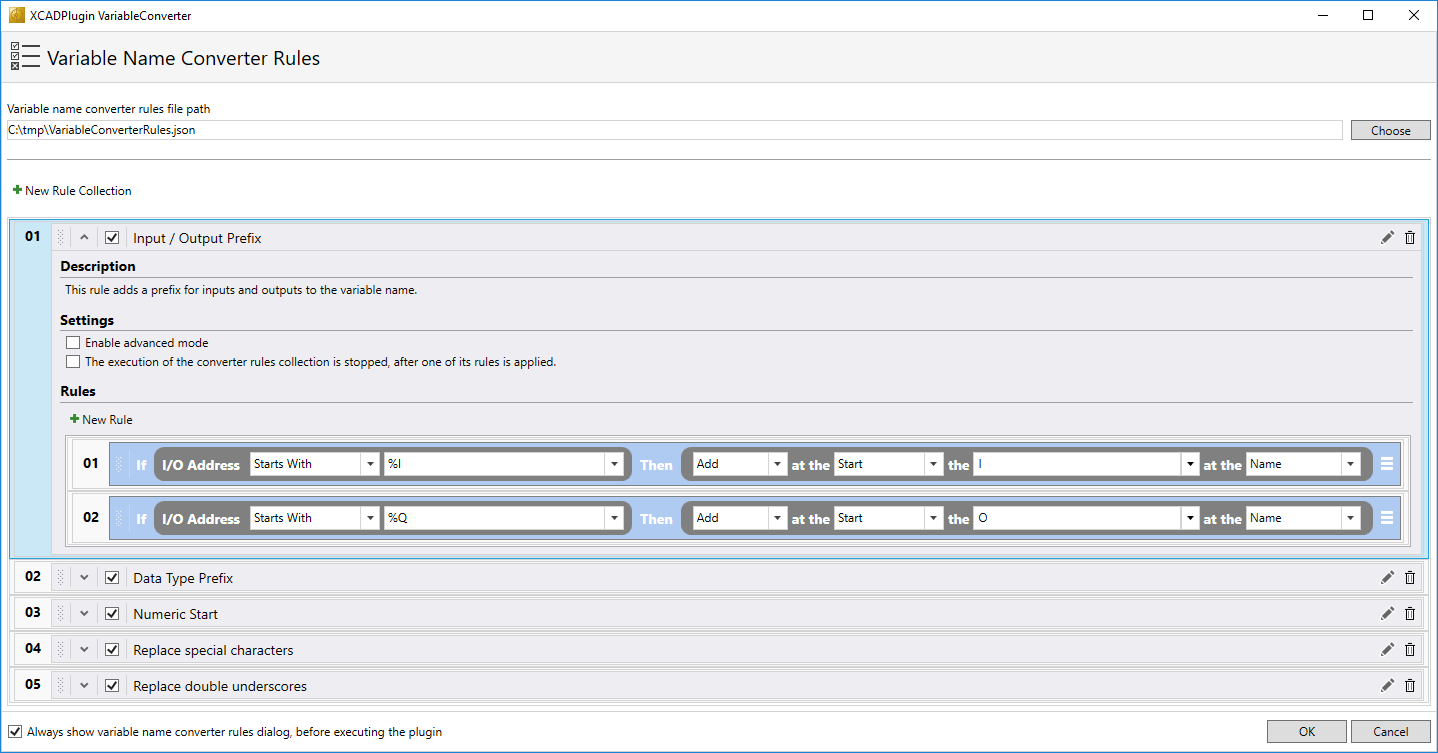Delete the Data Type Prefix collection
Screen dimensions: 1438x753
[x=1410, y=577]
